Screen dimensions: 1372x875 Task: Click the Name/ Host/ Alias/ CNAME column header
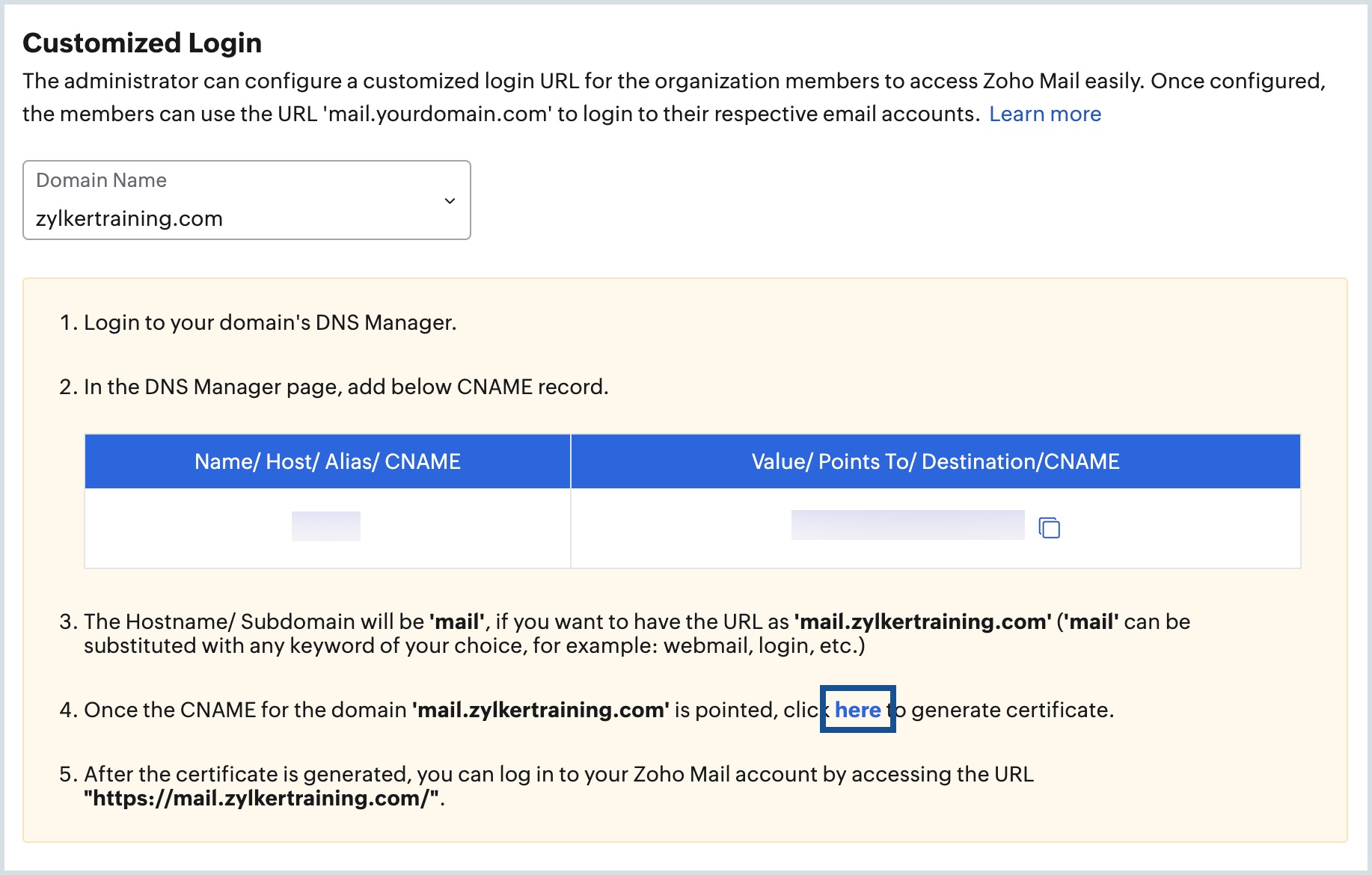[327, 461]
